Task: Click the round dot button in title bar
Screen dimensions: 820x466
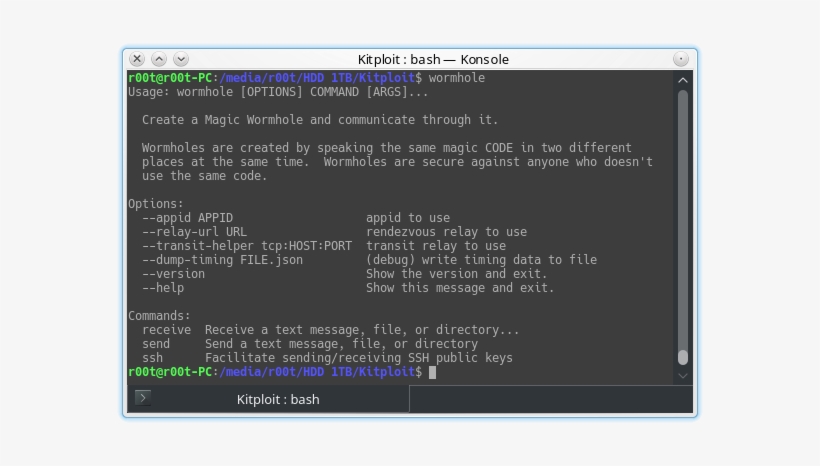Action: coord(681,59)
